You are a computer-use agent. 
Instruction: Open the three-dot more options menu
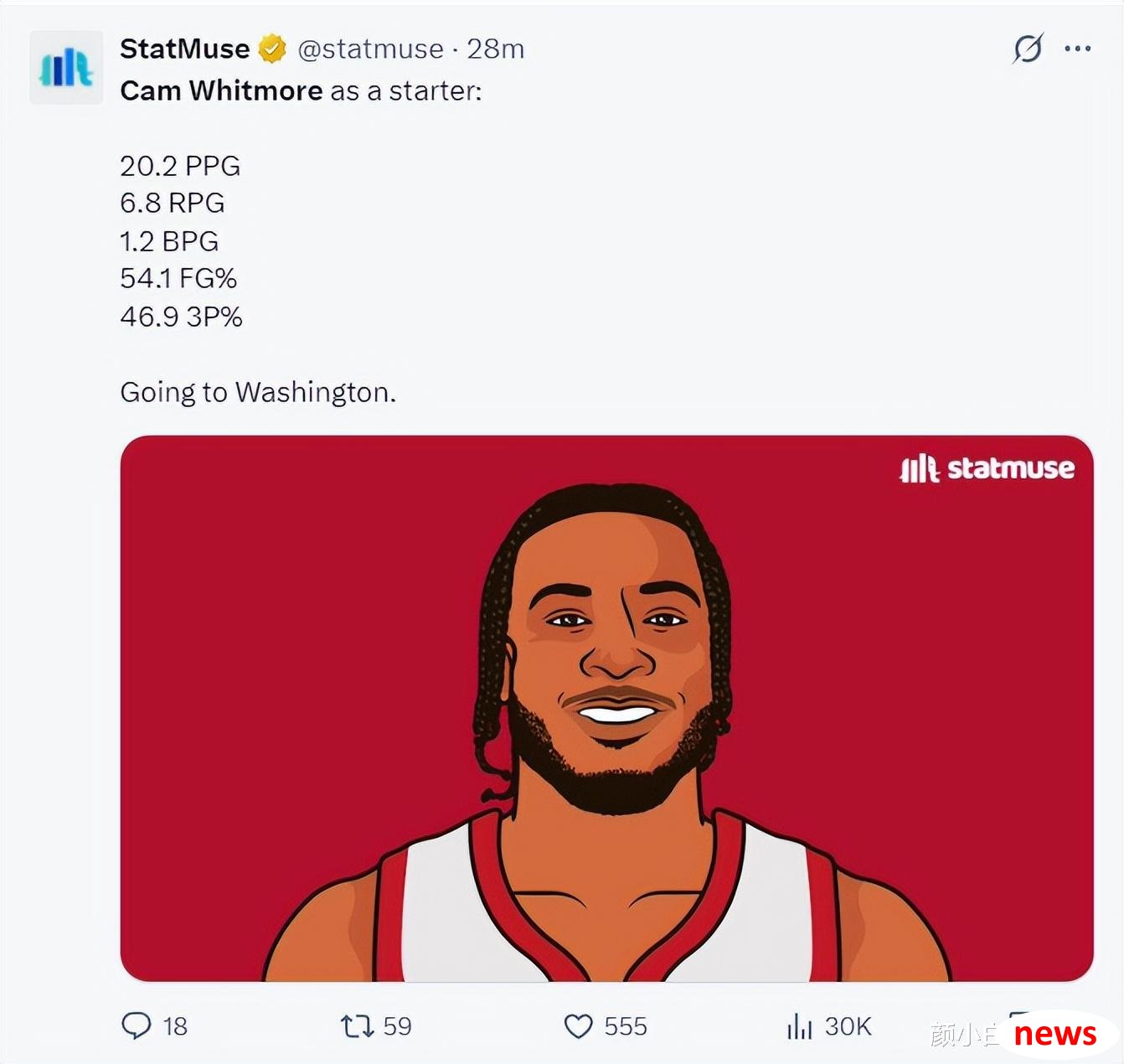[1077, 49]
